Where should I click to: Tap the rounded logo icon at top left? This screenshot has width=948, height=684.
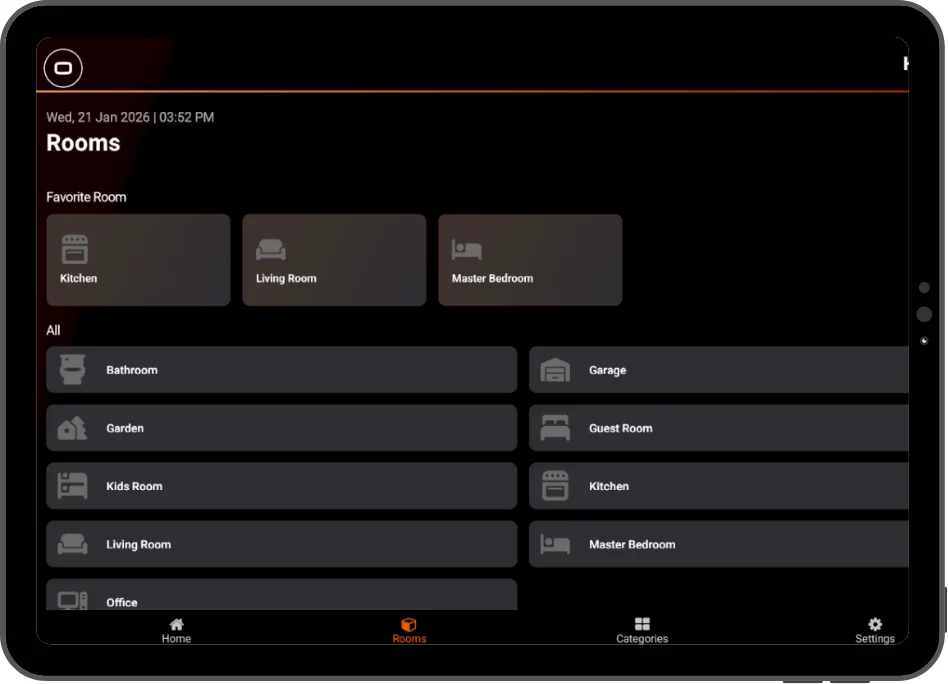[63, 68]
